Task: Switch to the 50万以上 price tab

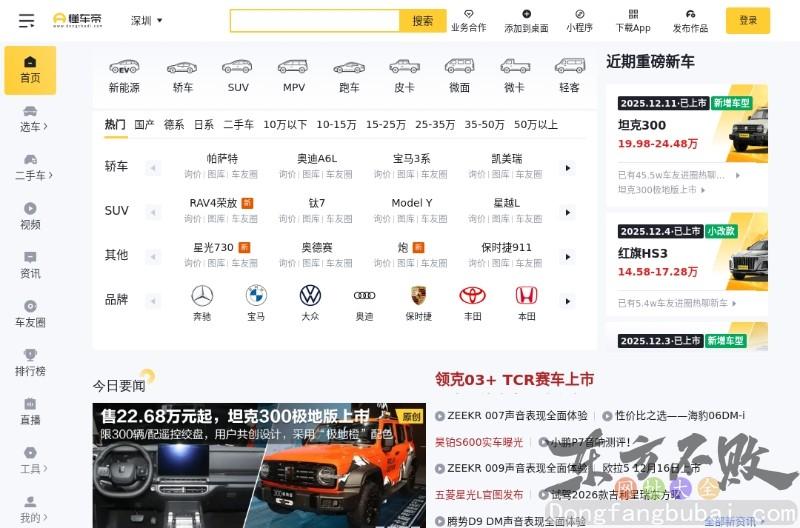Action: coord(536,124)
